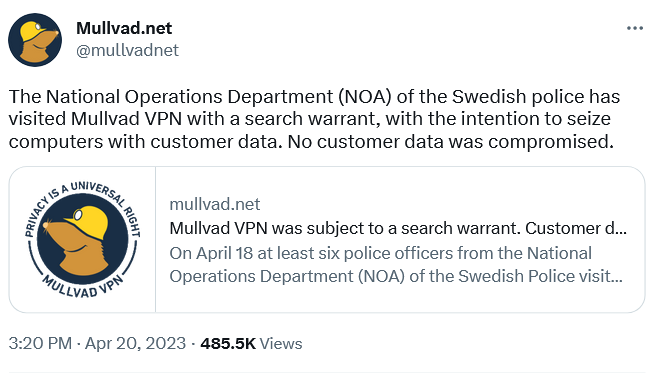Click the "PRIVACY IS A UNIVERSAL RIGHT" arc text

[x=82, y=204]
